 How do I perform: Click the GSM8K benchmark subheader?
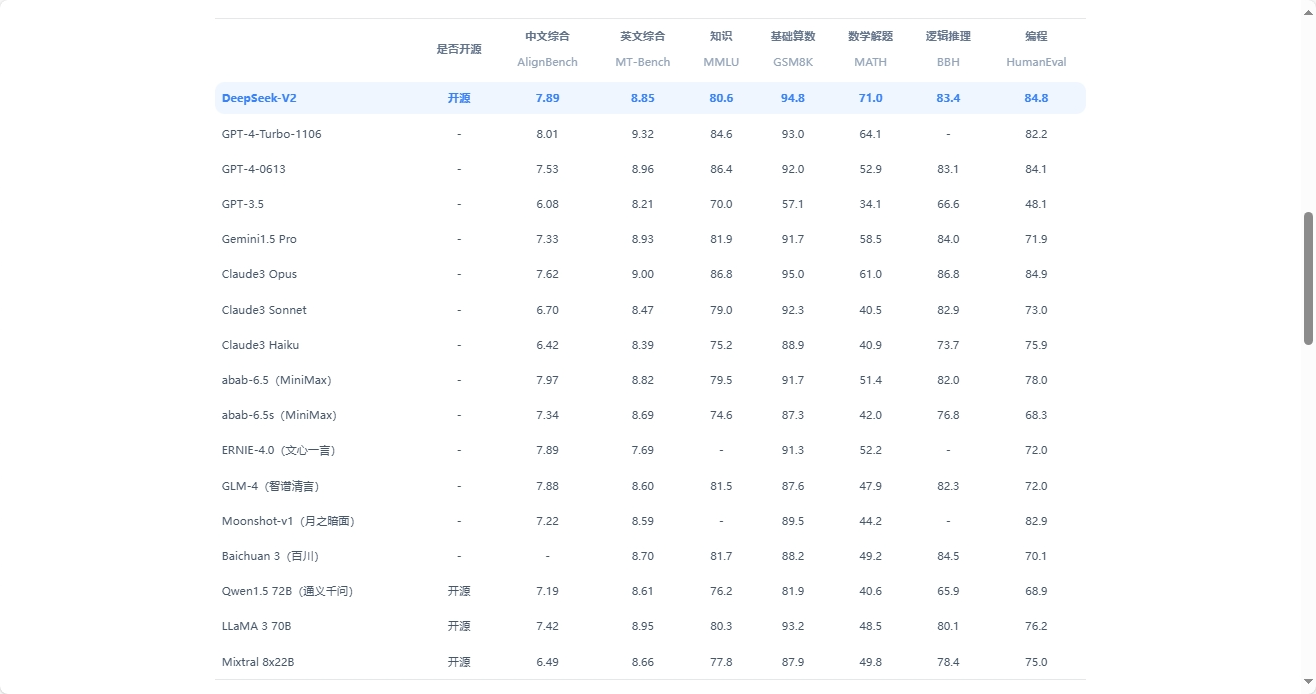click(793, 62)
